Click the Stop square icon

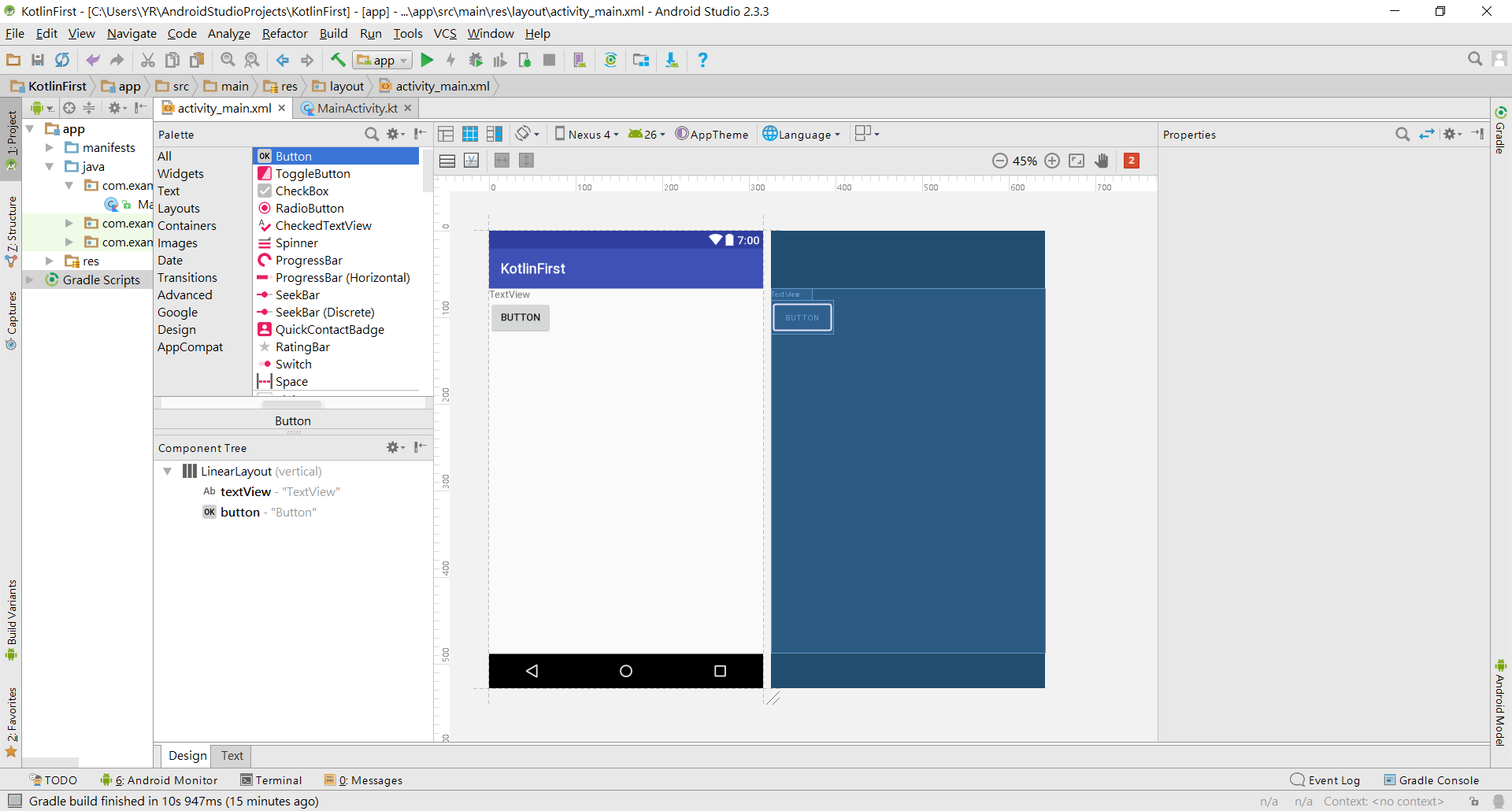[550, 60]
